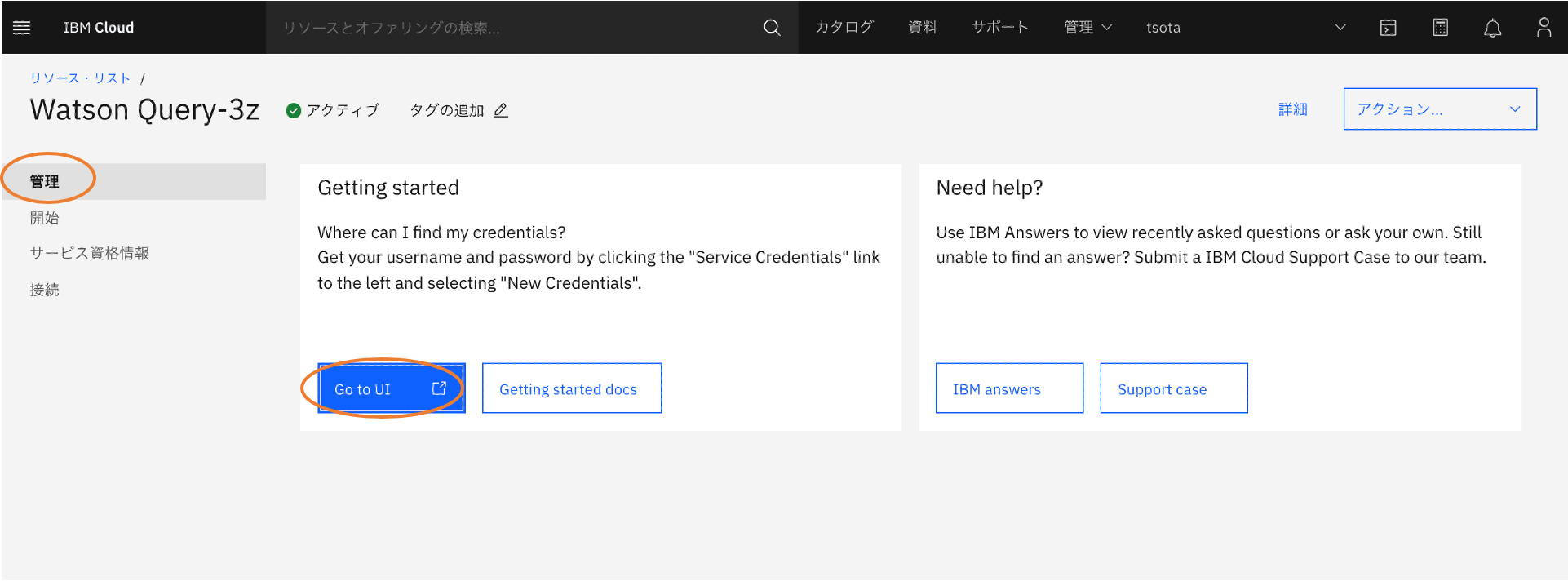Focus the resource and offering search field
This screenshot has height=581, width=1568.
(x=514, y=28)
